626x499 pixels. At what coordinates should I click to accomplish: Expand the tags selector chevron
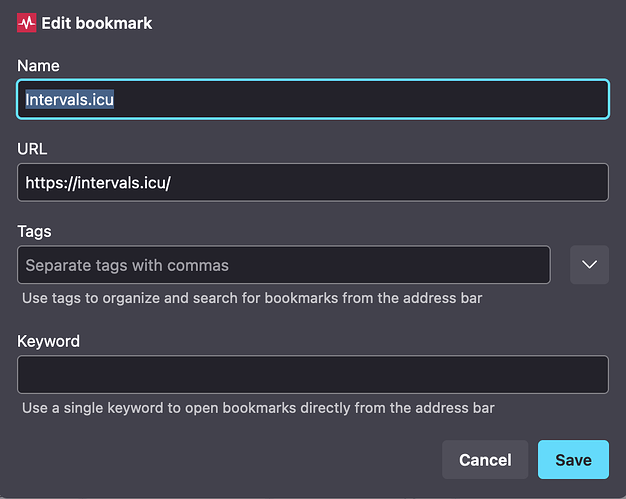[x=589, y=265]
